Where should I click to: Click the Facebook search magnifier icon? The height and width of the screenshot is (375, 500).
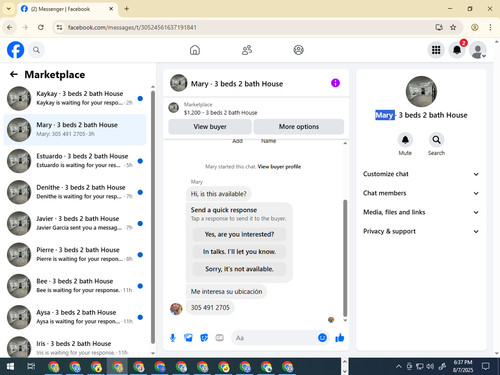click(x=36, y=50)
